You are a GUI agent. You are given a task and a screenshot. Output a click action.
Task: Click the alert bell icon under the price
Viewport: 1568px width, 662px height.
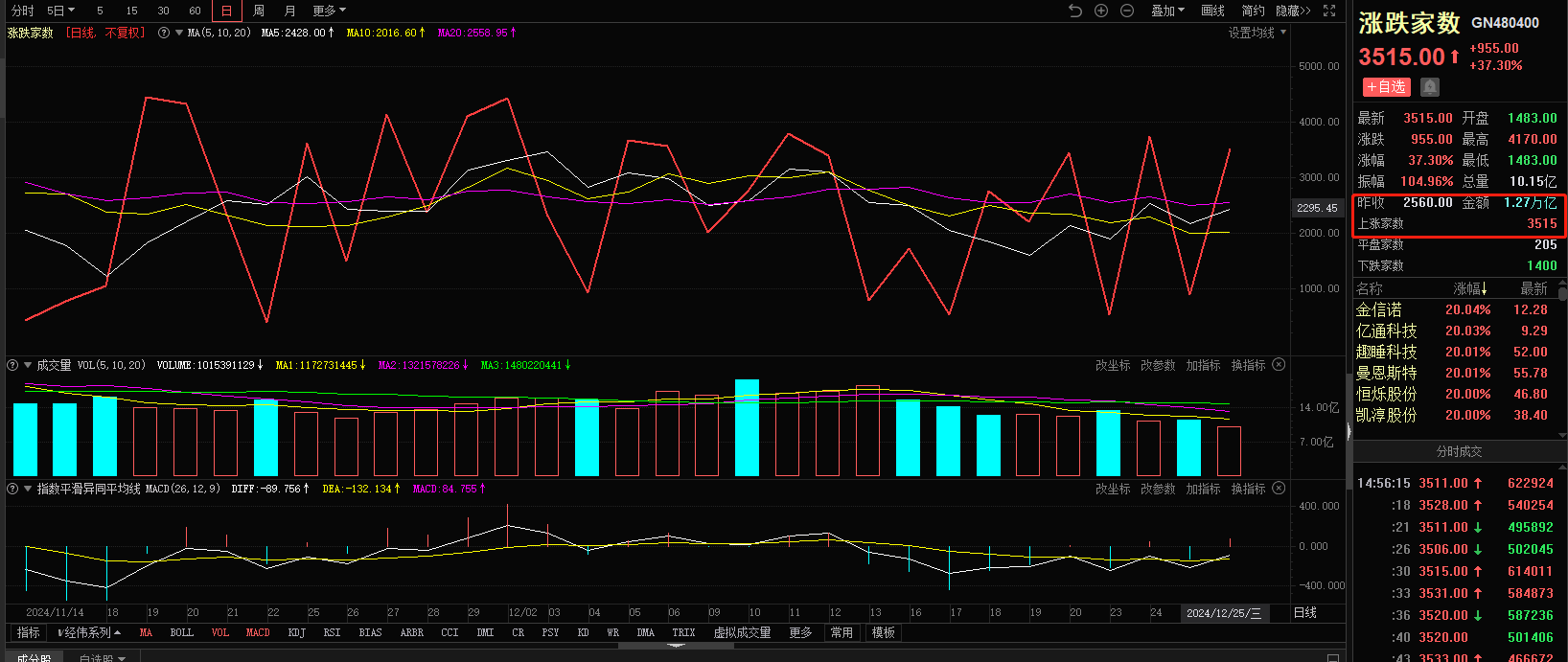coord(1430,87)
